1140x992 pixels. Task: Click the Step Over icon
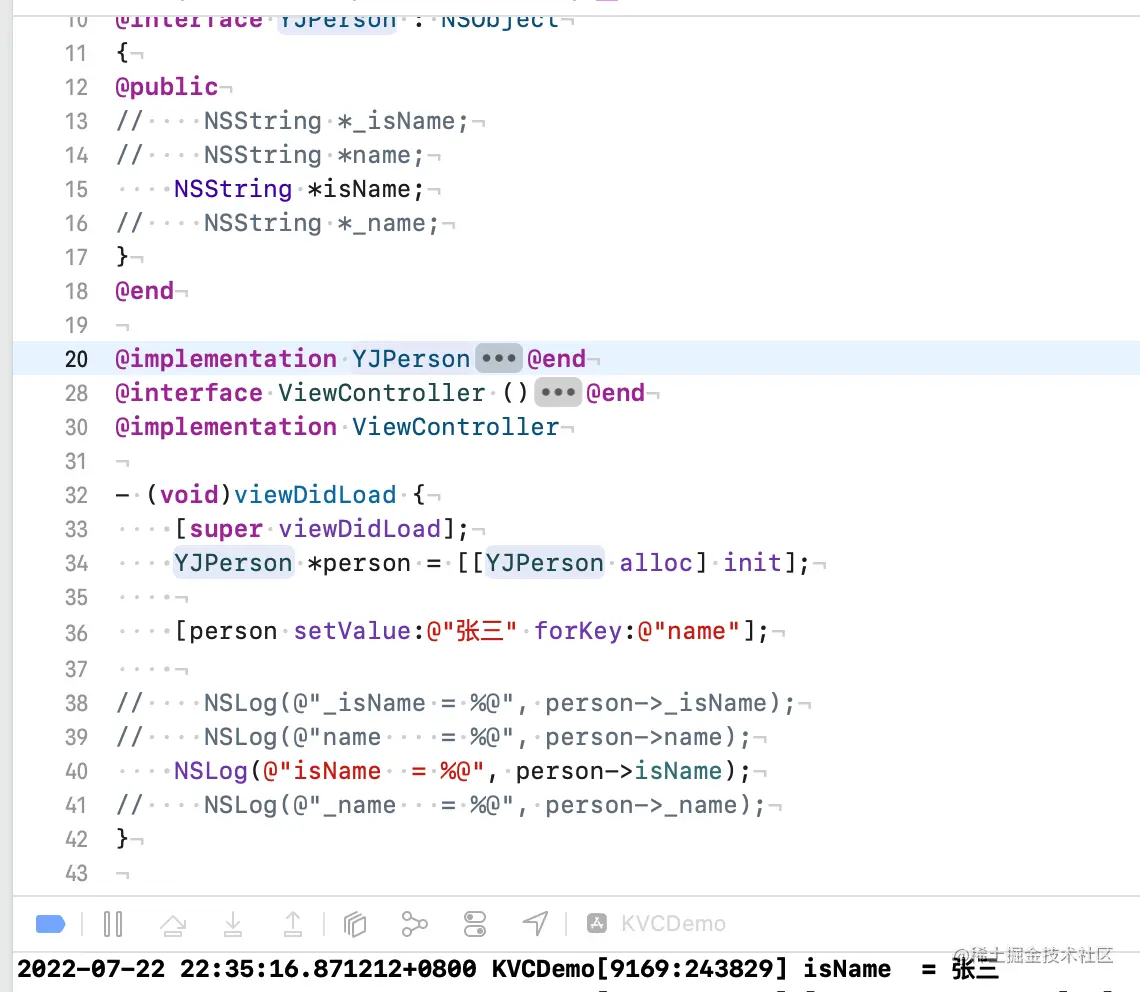coord(173,923)
